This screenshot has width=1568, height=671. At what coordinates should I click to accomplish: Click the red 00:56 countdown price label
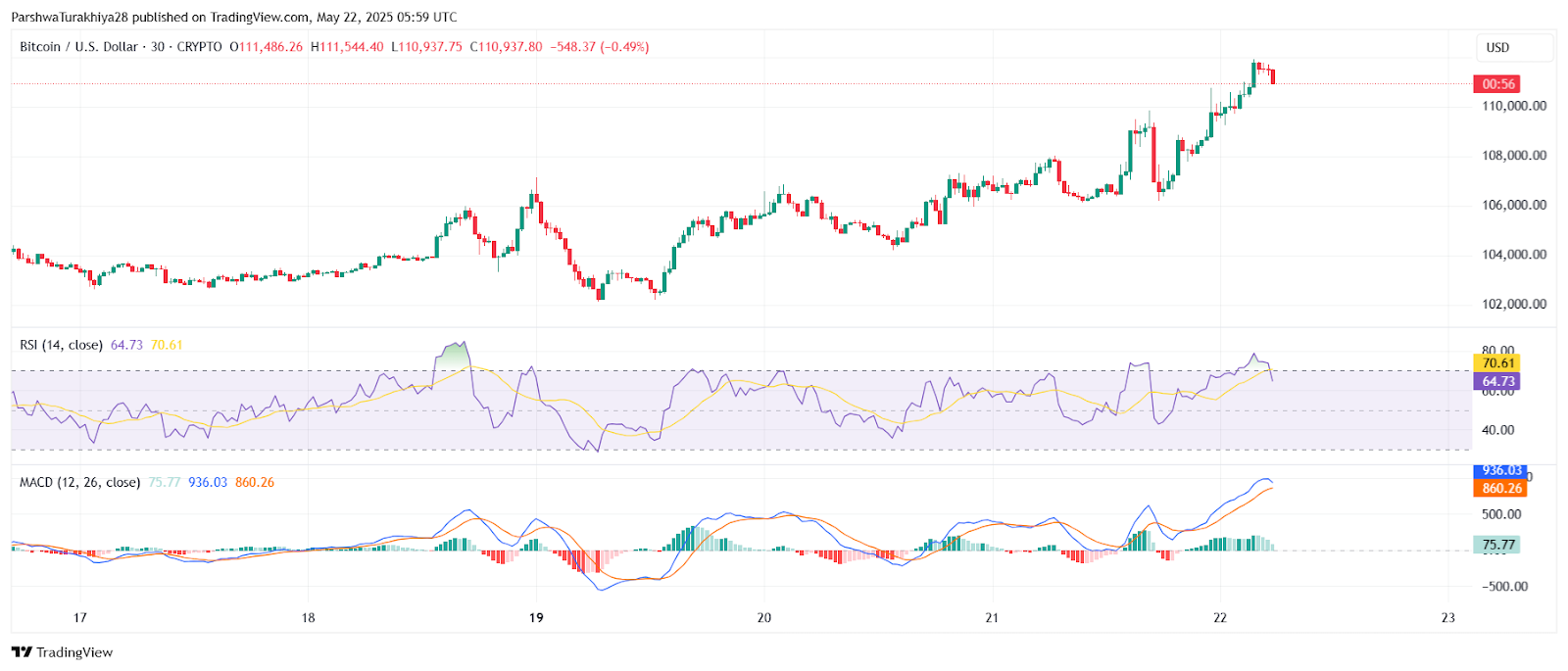point(1498,84)
